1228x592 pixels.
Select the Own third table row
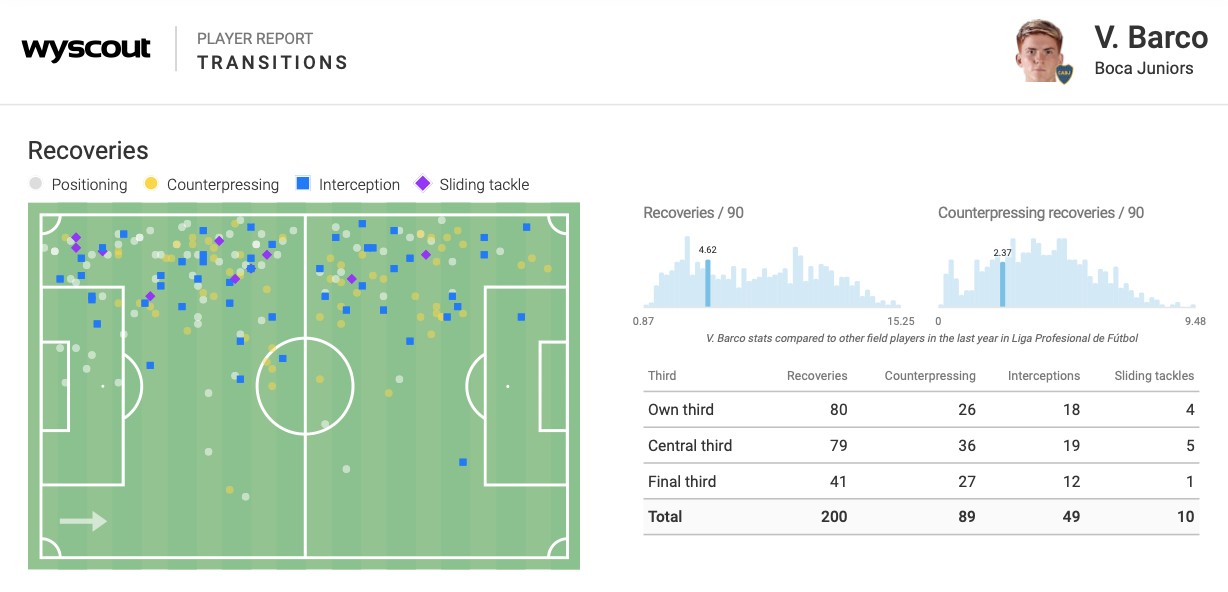click(x=920, y=410)
